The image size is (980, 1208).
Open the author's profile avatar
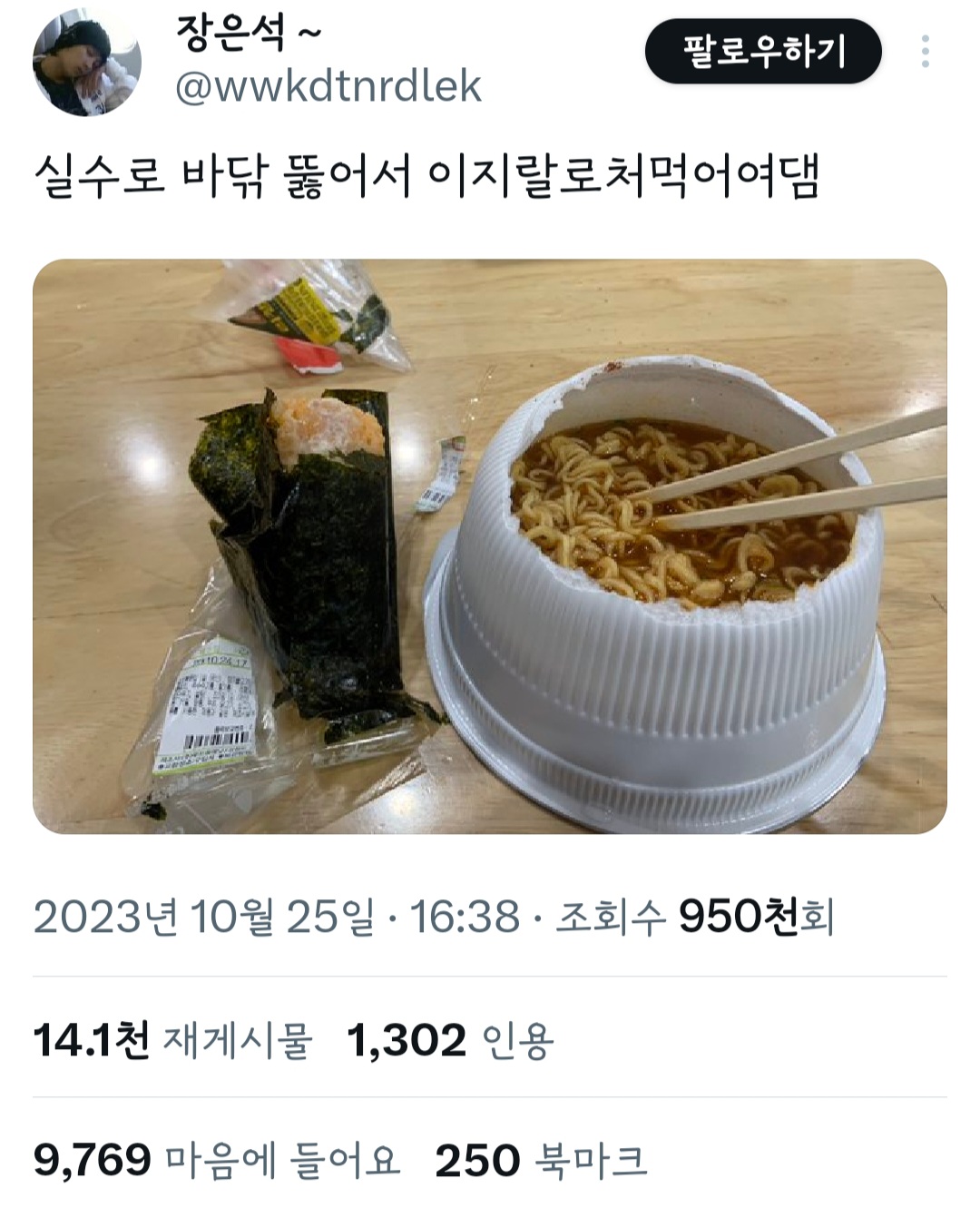[87, 63]
